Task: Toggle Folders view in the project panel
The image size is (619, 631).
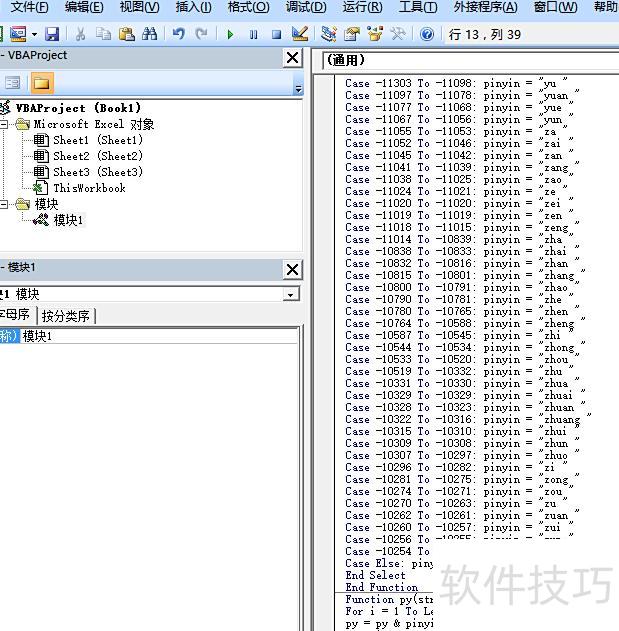Action: 41,83
